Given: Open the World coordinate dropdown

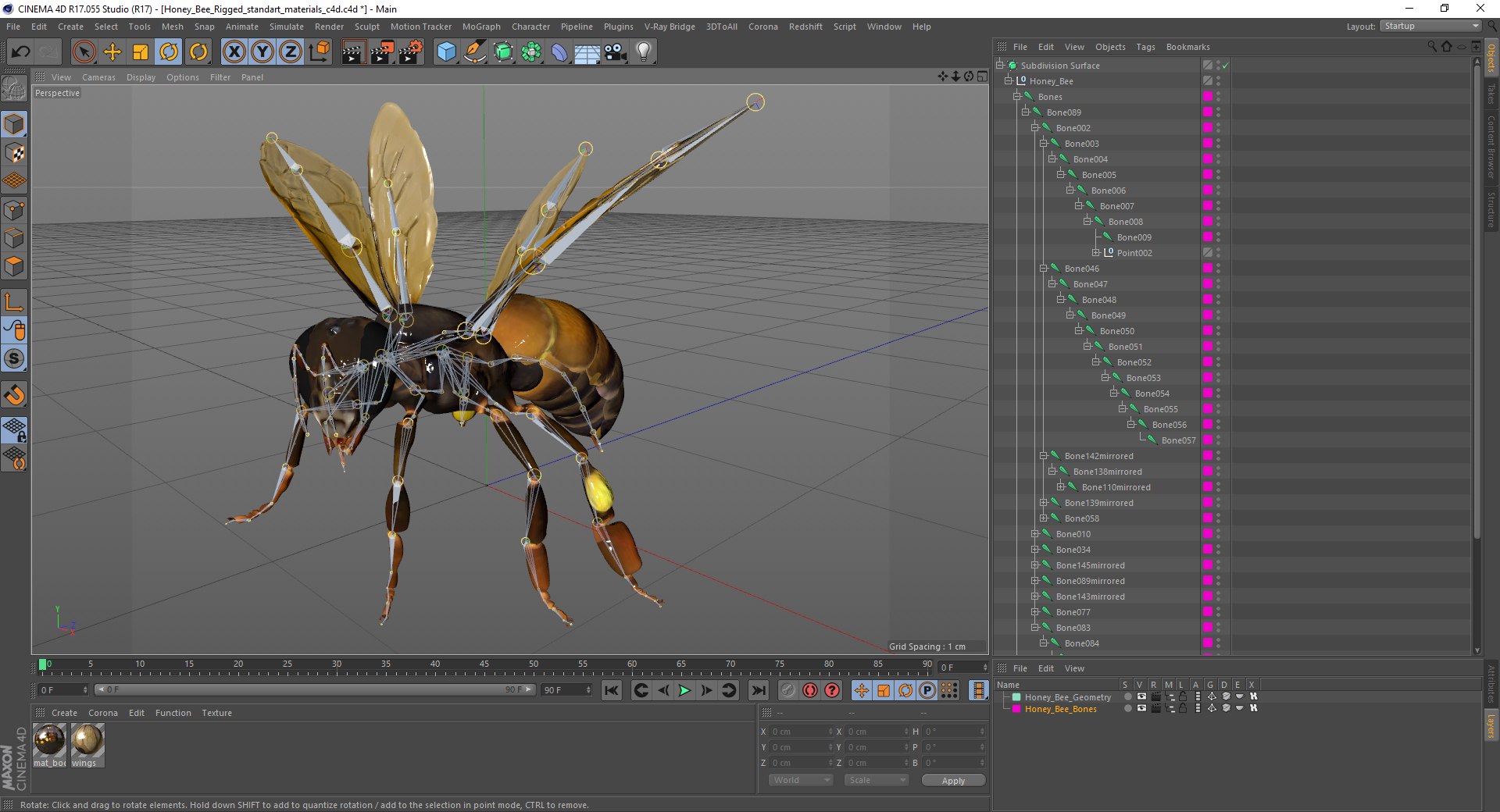Looking at the screenshot, I should pyautogui.click(x=801, y=780).
